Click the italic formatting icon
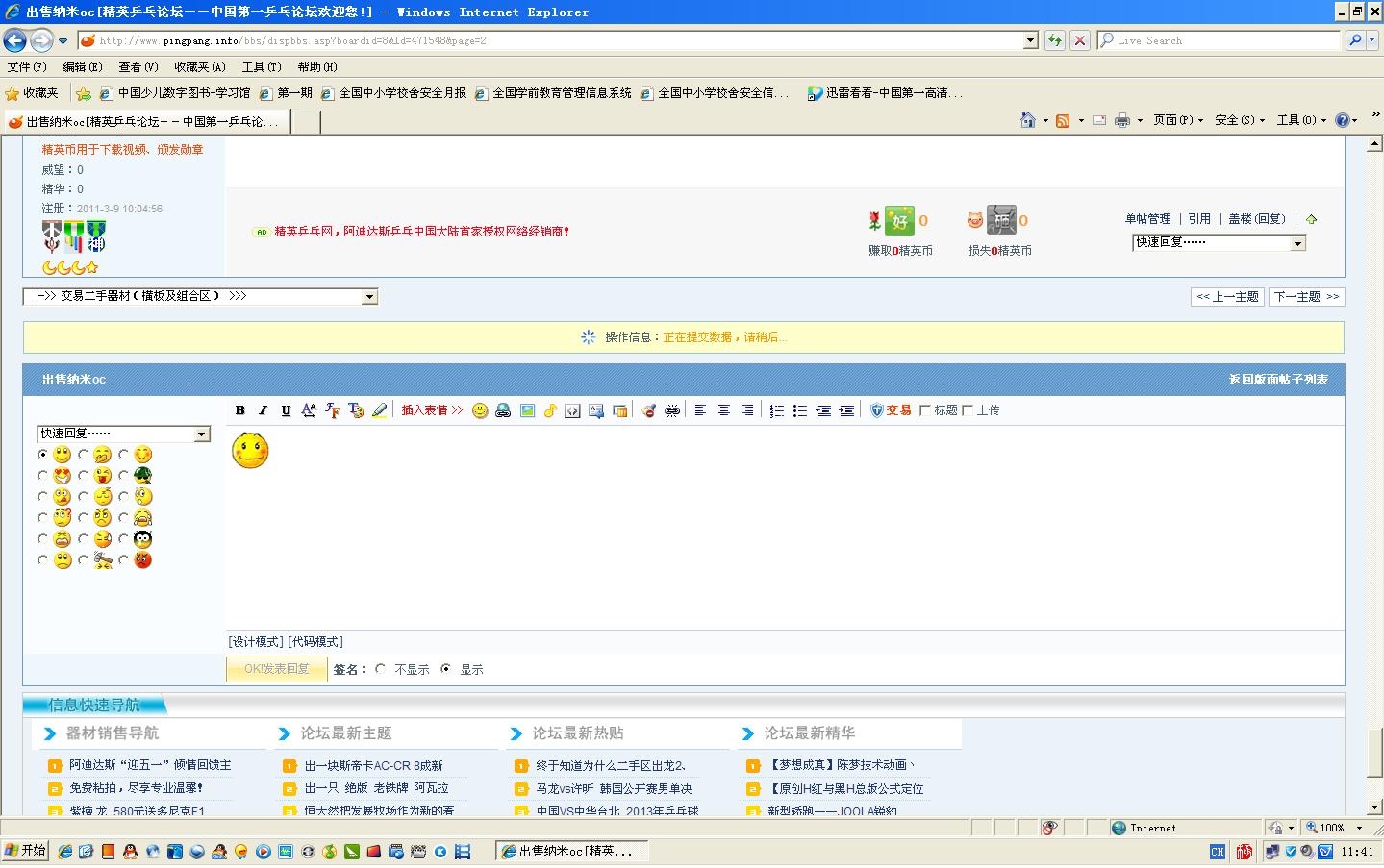The height and width of the screenshot is (868, 1384). (263, 410)
